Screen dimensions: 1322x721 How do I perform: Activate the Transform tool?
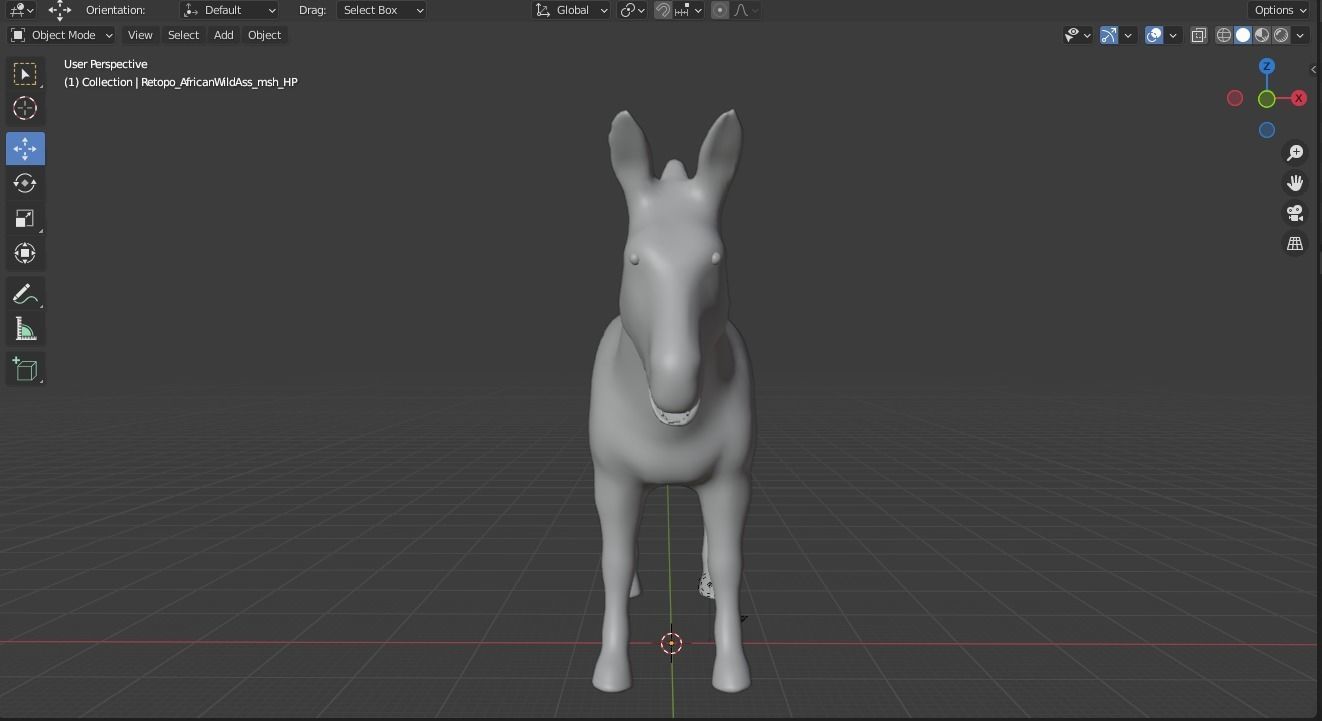coord(25,253)
